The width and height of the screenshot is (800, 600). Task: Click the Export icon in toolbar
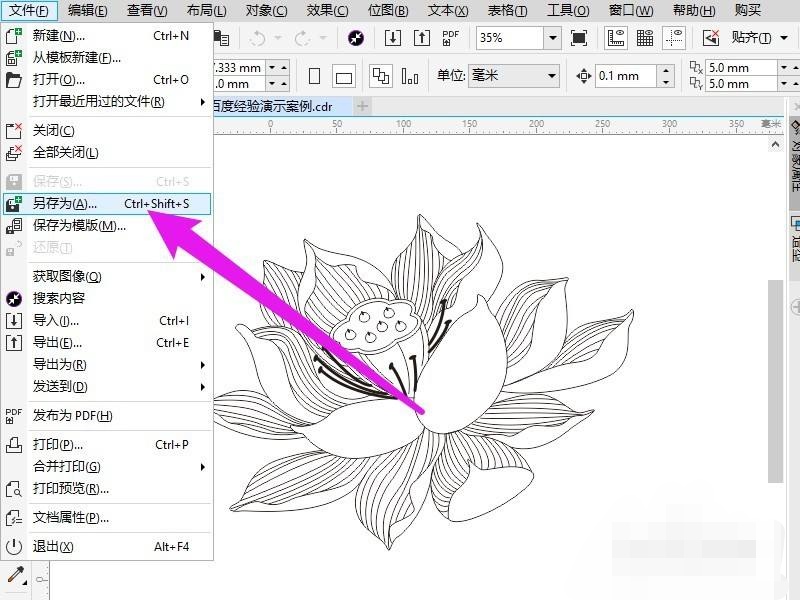pos(421,38)
